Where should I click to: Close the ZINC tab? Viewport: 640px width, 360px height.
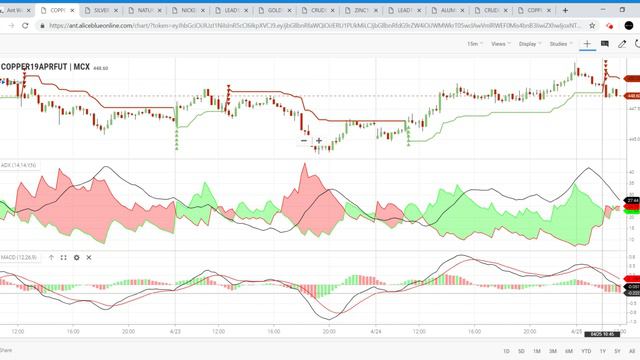[376, 10]
